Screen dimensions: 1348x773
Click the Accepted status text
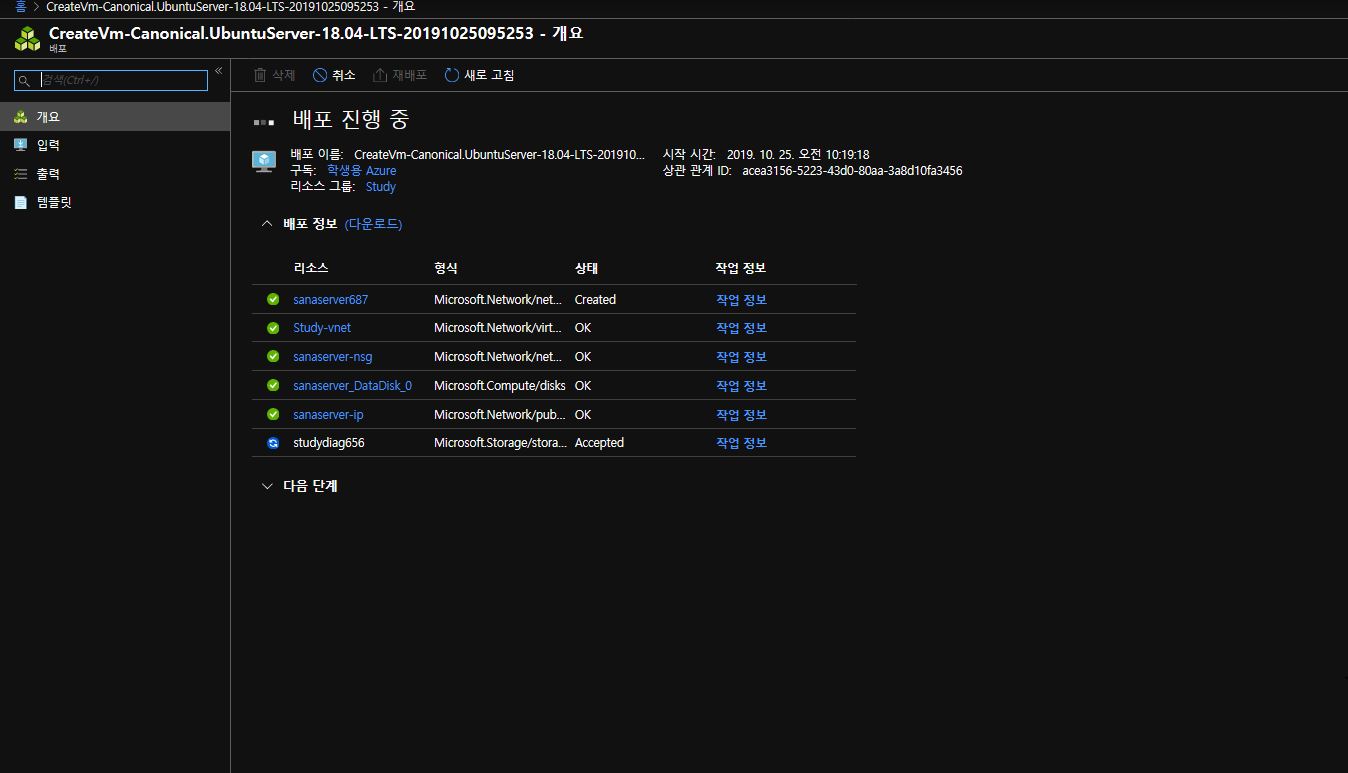599,443
